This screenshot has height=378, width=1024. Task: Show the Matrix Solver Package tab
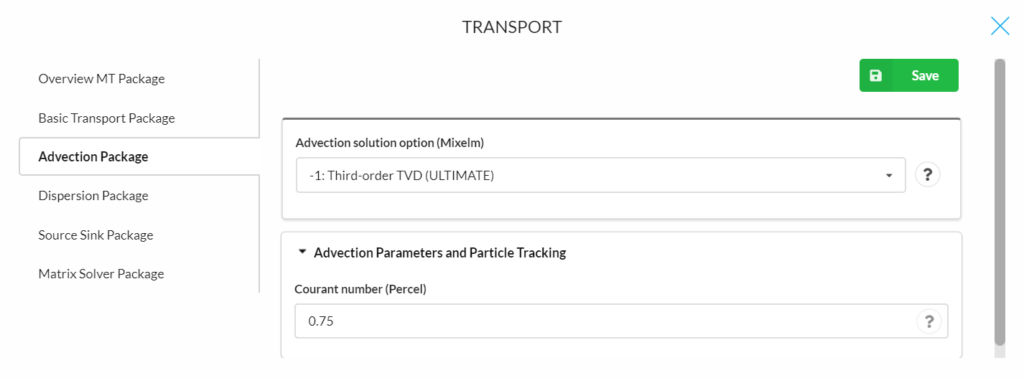click(101, 274)
